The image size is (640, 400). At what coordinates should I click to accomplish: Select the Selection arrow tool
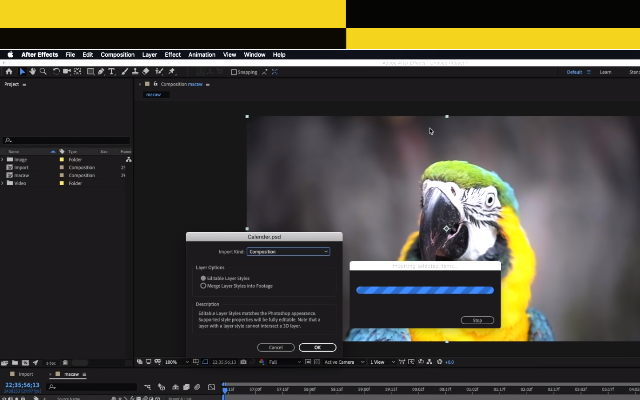click(x=22, y=72)
